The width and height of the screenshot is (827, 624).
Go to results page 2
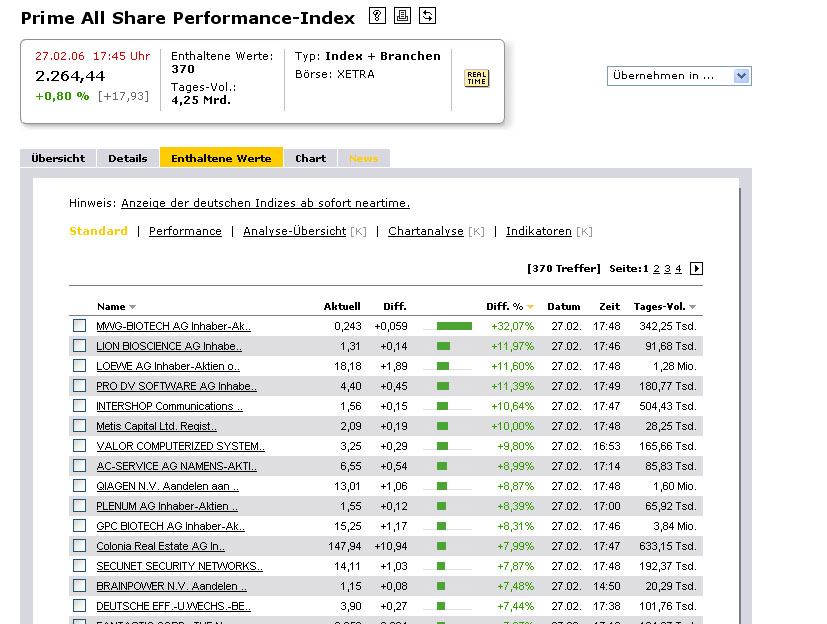click(656, 269)
